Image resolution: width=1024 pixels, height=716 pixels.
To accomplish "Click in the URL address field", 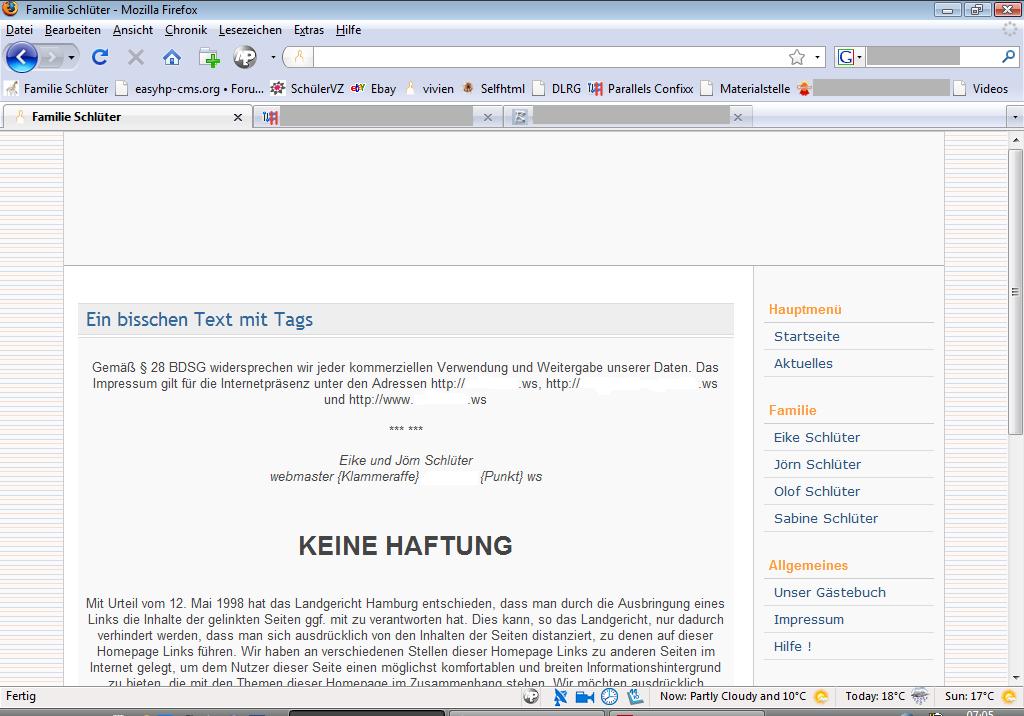I will (550, 57).
